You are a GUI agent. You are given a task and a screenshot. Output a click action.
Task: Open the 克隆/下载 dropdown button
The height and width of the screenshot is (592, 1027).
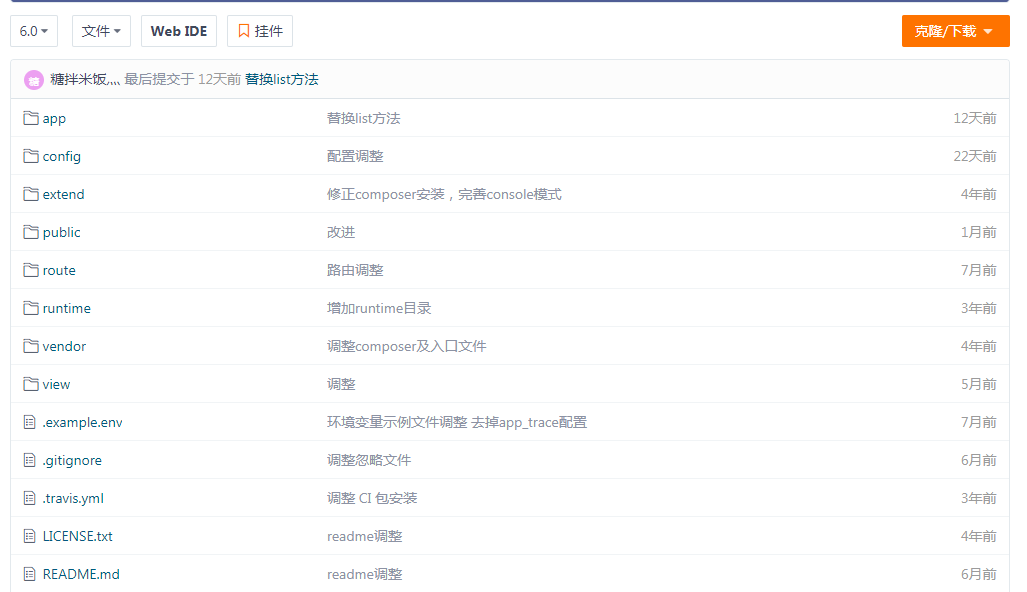click(x=955, y=31)
